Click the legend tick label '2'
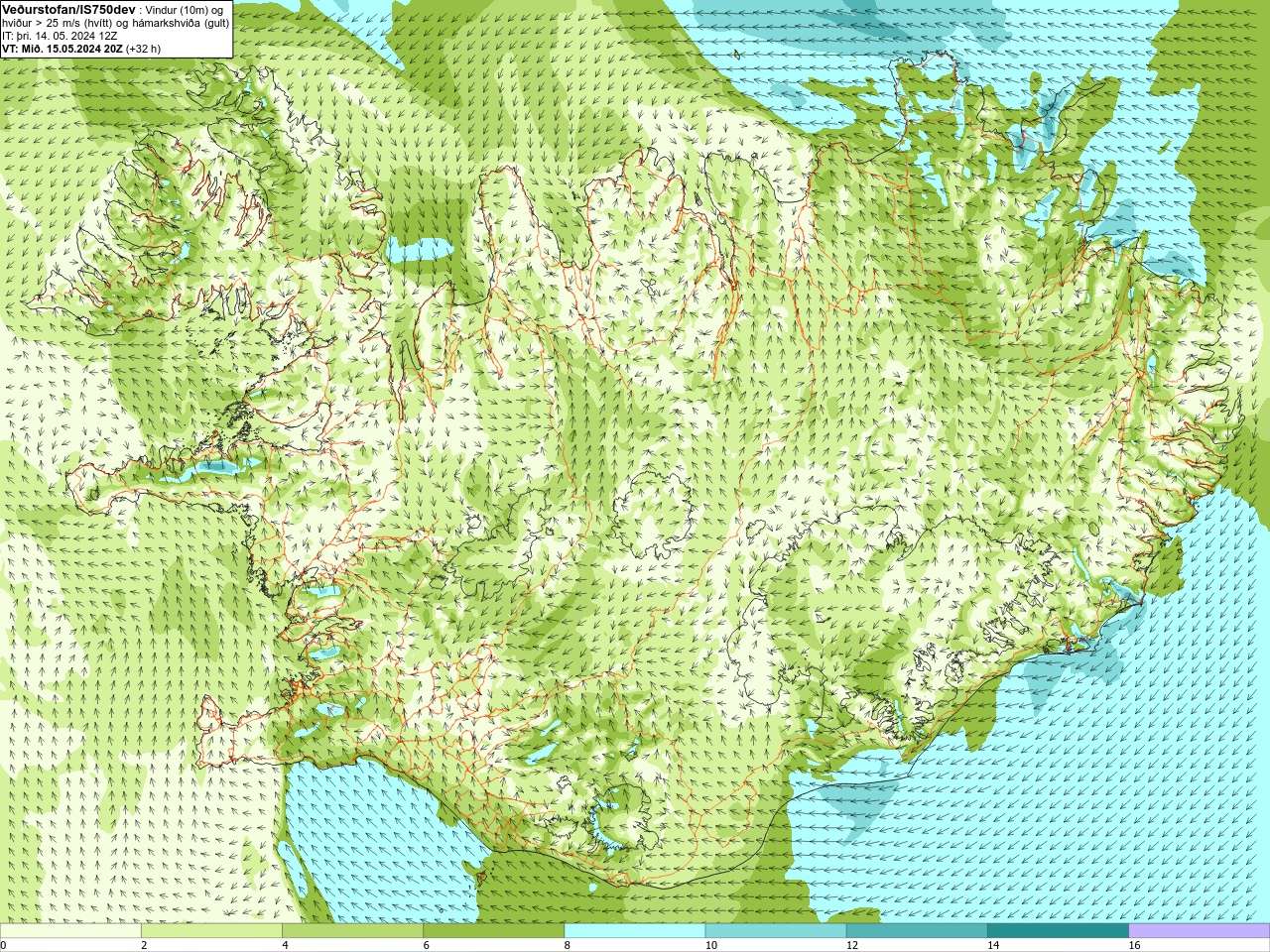Viewport: 1270px width, 952px height. (144, 945)
